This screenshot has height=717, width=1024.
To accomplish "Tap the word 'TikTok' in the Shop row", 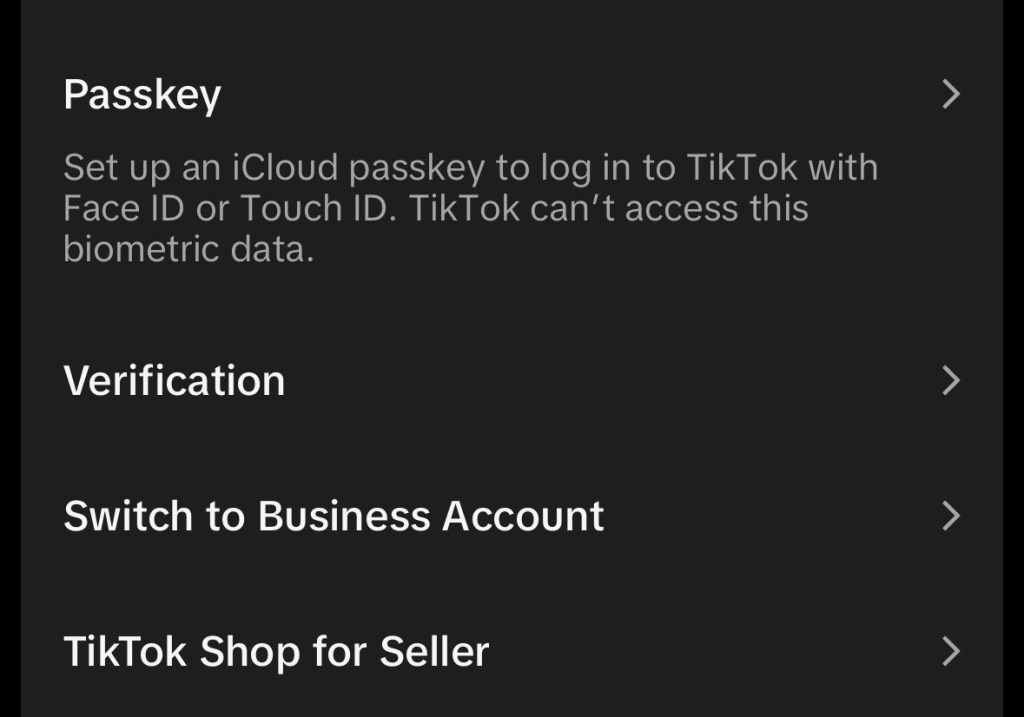I will 125,652.
